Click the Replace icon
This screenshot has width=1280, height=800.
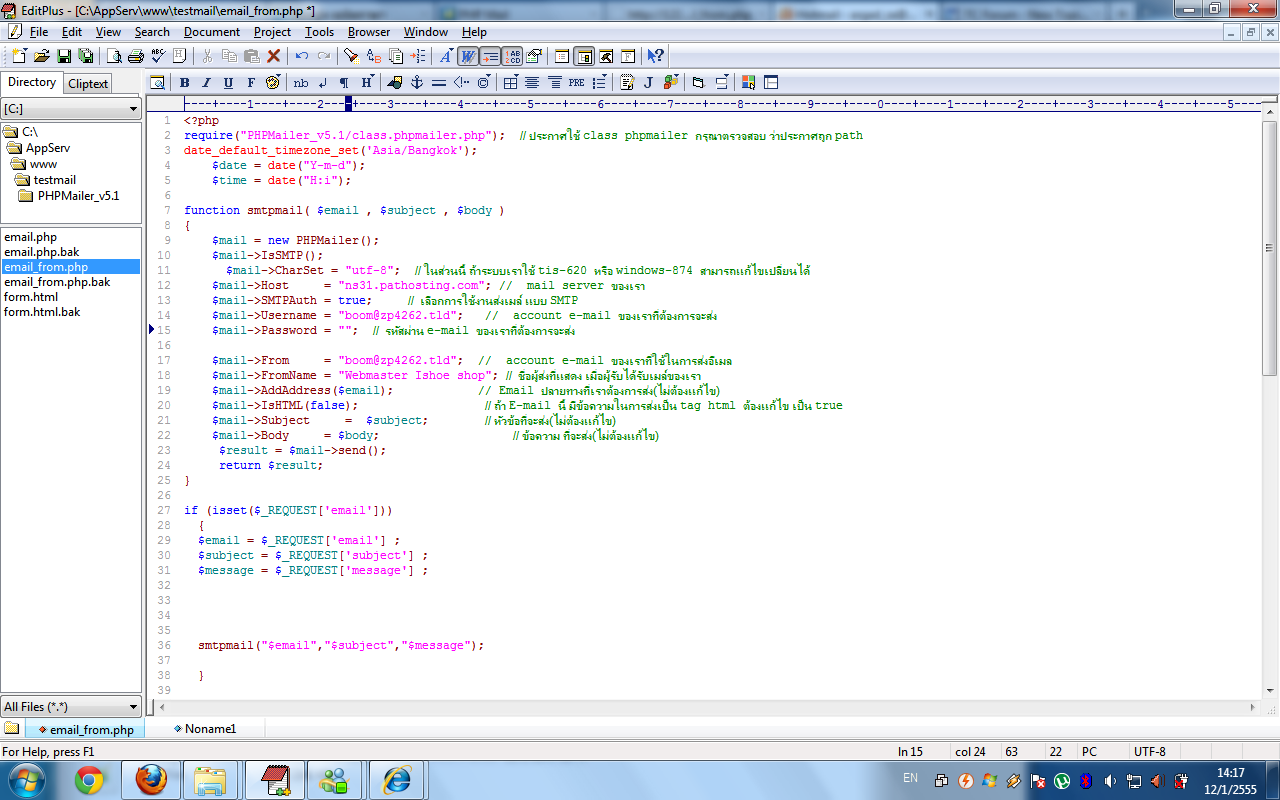(374, 56)
